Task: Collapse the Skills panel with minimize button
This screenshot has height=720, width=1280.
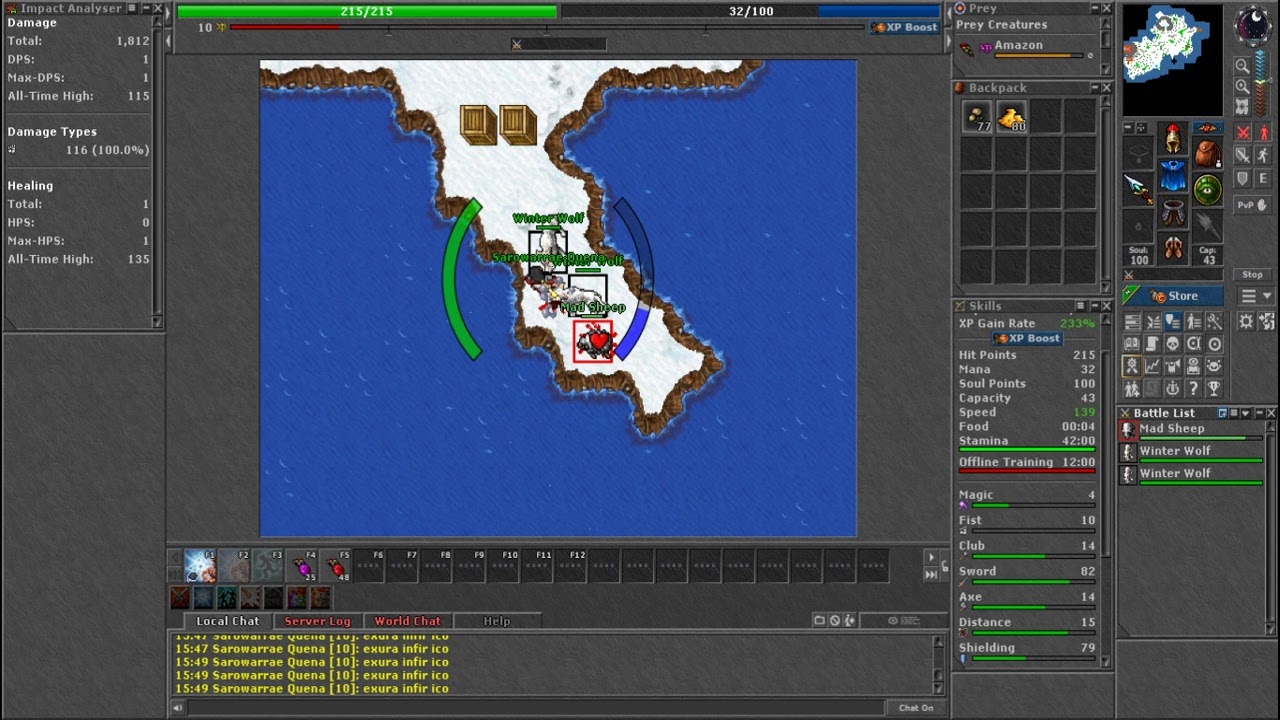Action: pyautogui.click(x=1093, y=306)
